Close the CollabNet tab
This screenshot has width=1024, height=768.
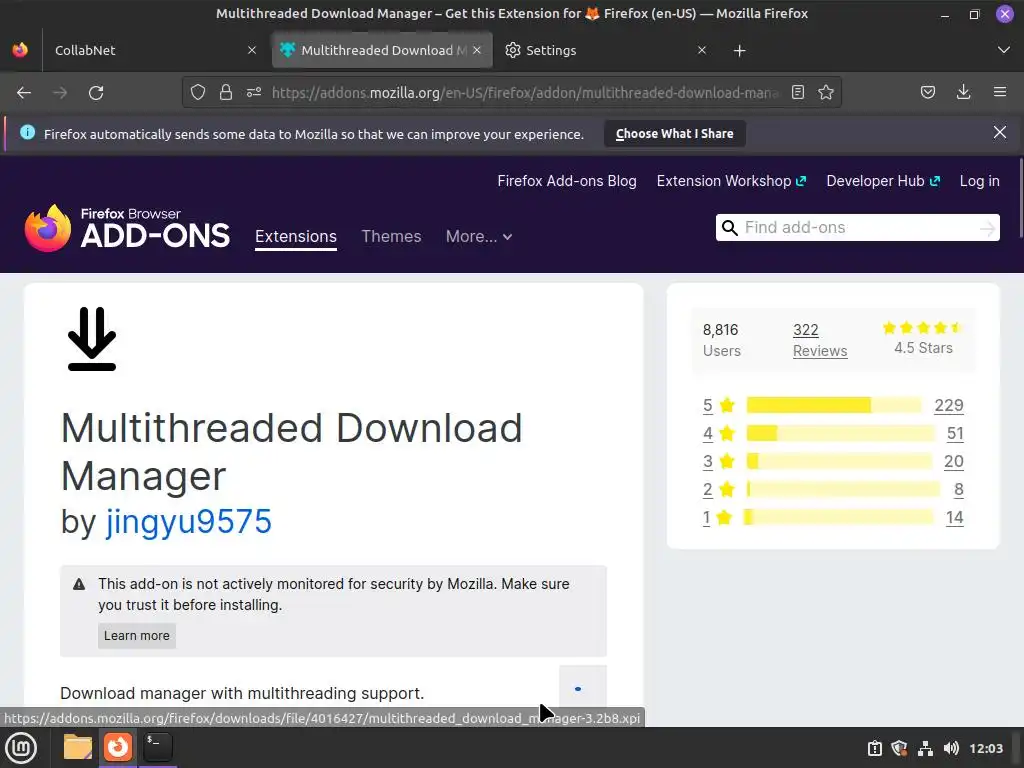[252, 50]
